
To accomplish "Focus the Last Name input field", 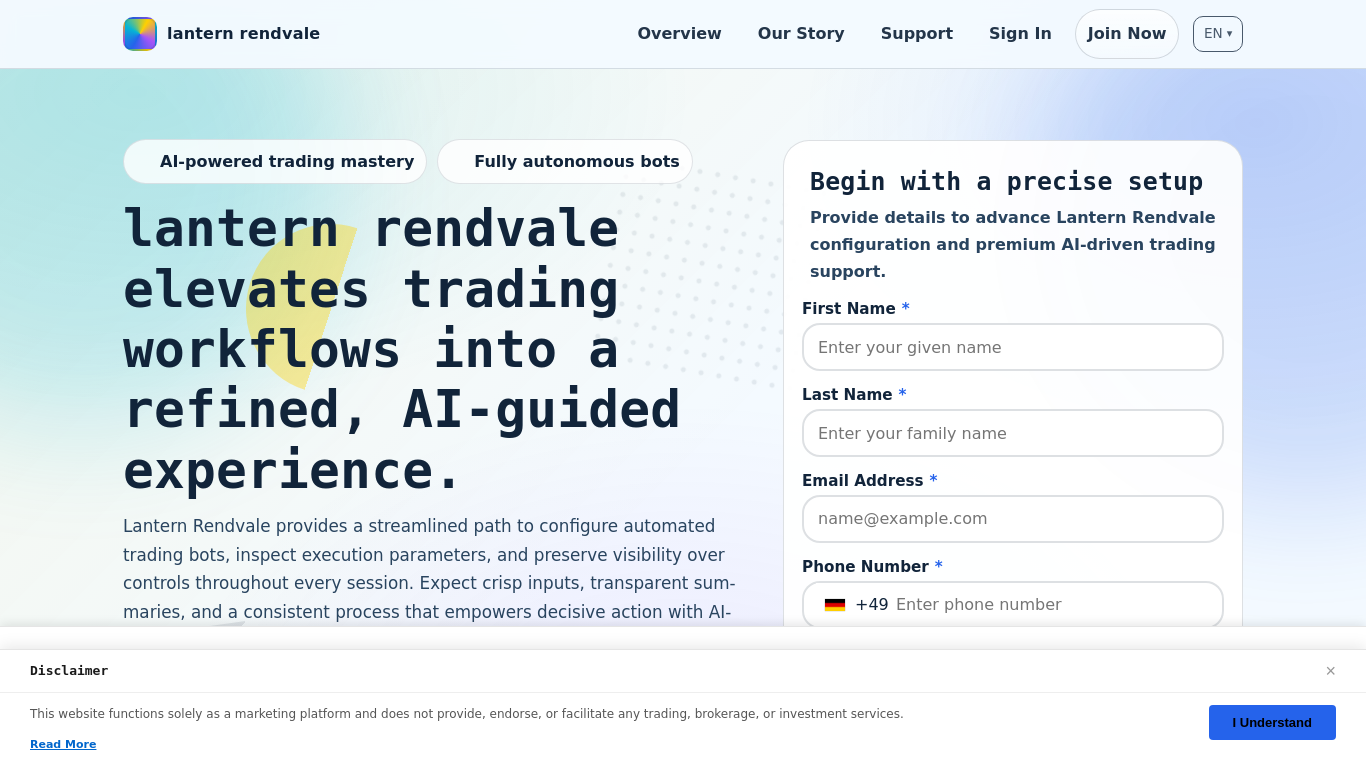I will point(1013,433).
